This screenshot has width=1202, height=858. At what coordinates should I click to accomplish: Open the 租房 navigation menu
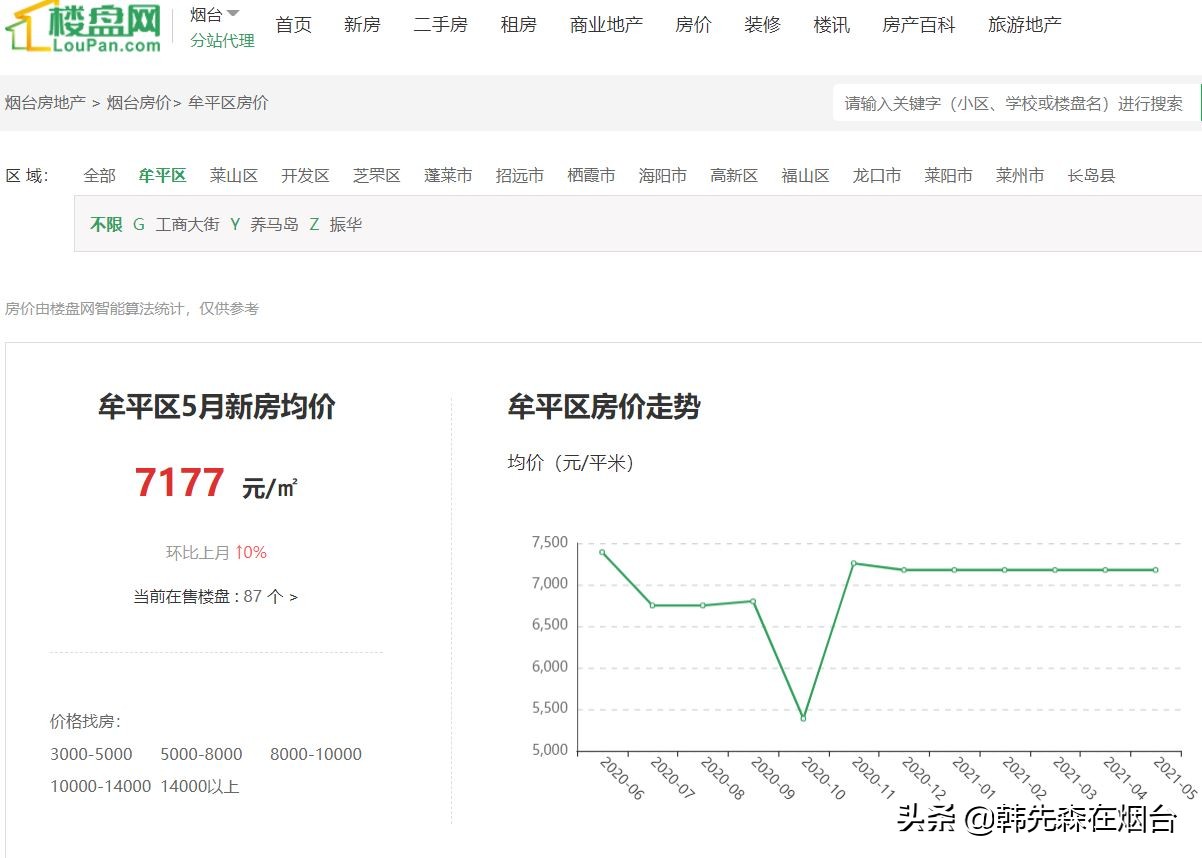[518, 24]
